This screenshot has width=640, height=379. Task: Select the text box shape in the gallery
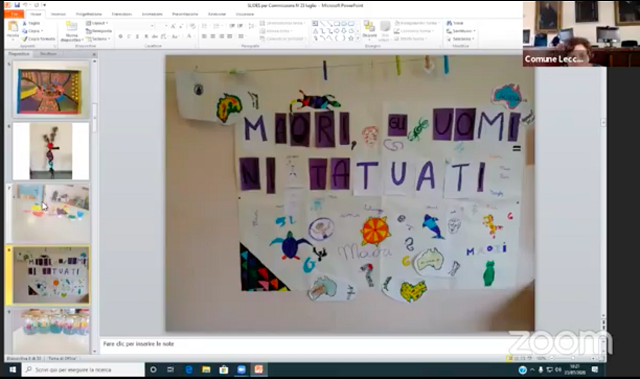[x=315, y=24]
